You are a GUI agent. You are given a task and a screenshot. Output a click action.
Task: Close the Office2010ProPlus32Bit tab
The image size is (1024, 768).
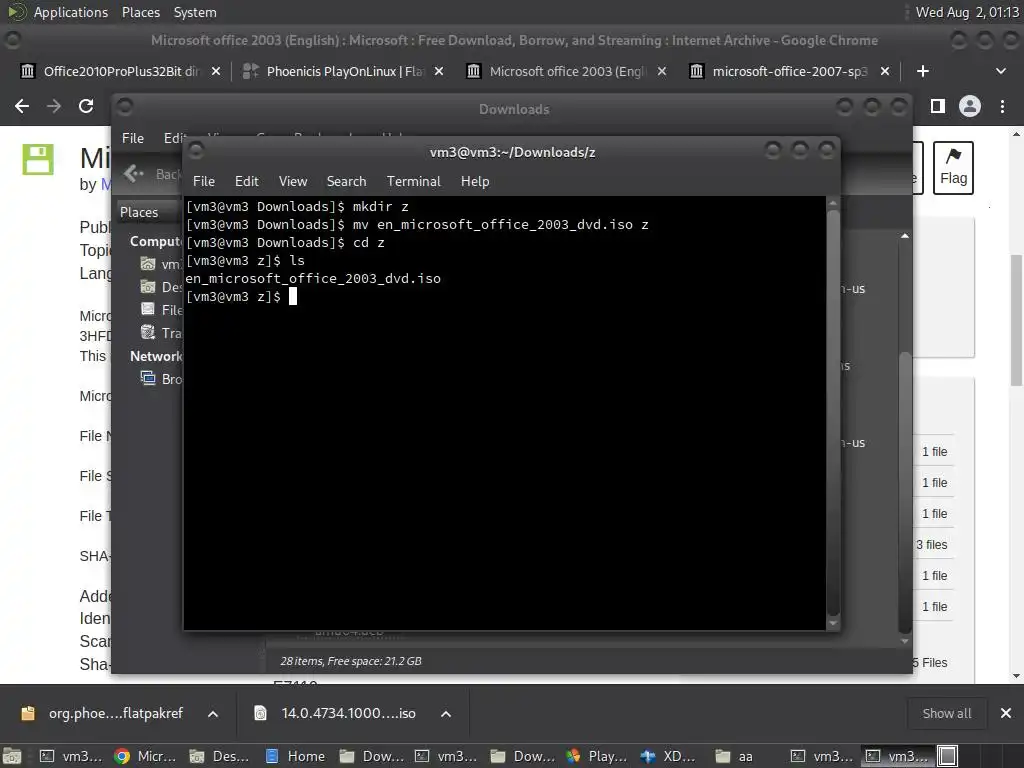(x=216, y=71)
